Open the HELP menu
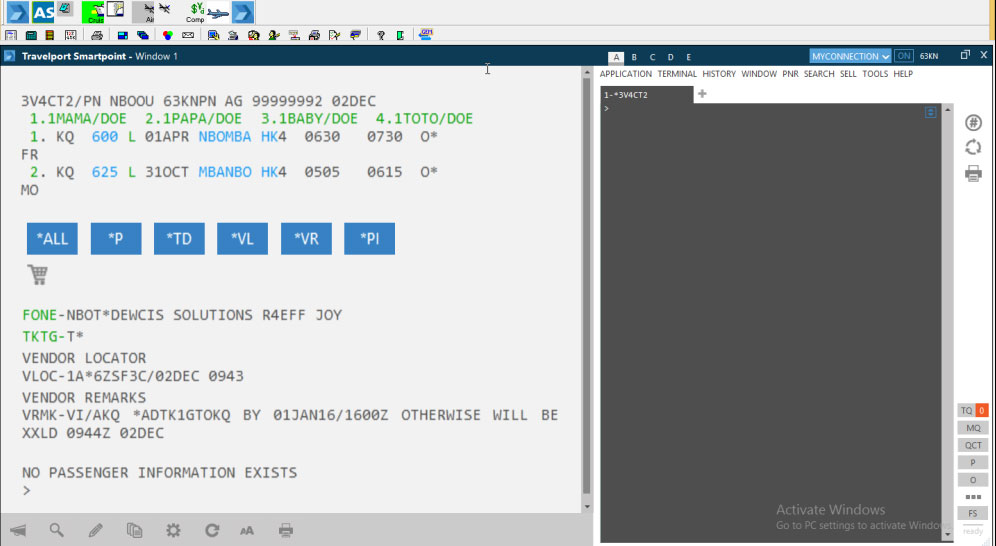The image size is (996, 546). point(903,74)
